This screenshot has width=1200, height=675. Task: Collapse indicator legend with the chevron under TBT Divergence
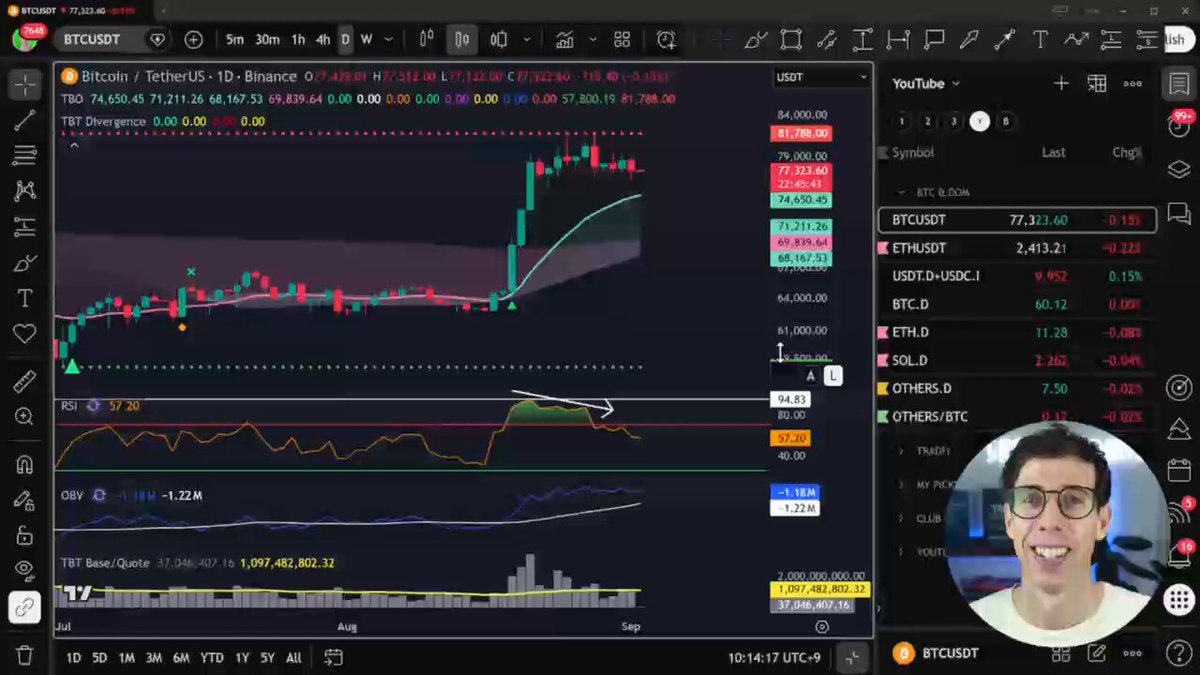(x=74, y=145)
